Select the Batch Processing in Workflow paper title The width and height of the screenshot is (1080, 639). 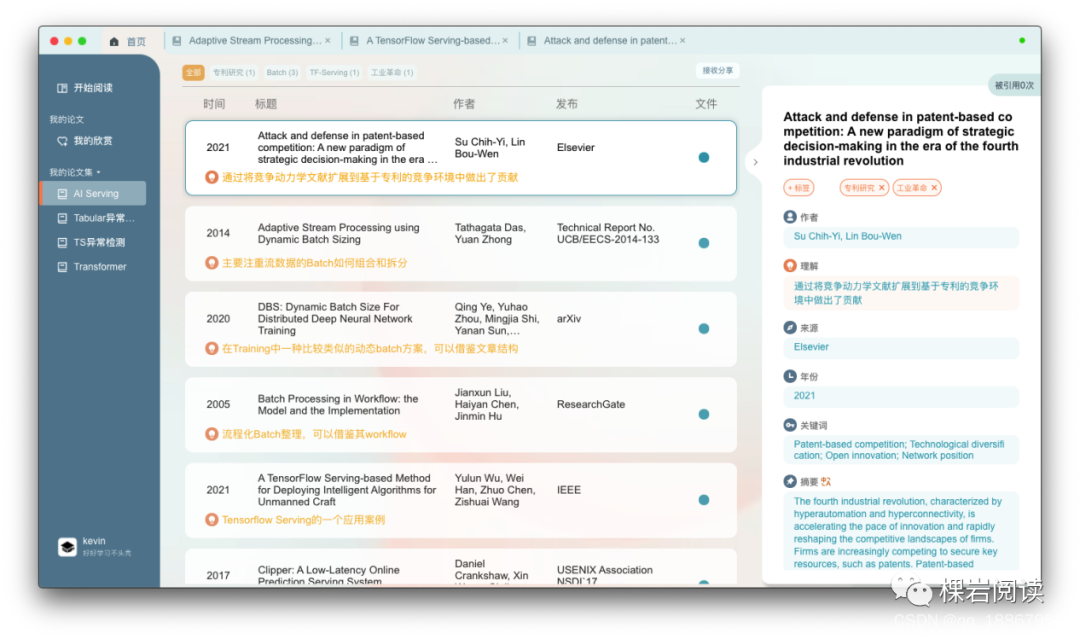click(x=338, y=405)
